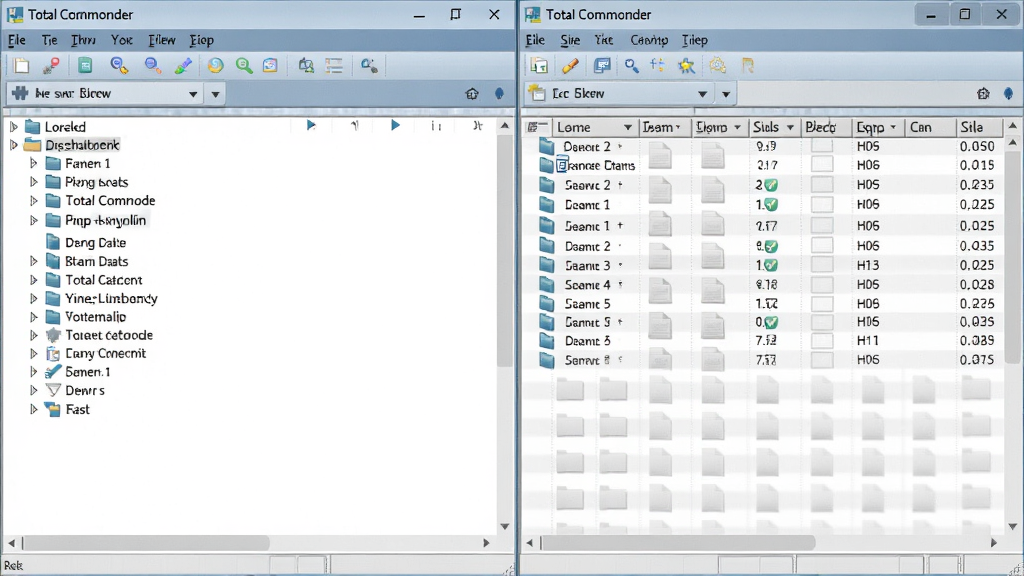The width and height of the screenshot is (1024, 576).
Task: Open the Sials column header dropdown
Action: [x=790, y=127]
